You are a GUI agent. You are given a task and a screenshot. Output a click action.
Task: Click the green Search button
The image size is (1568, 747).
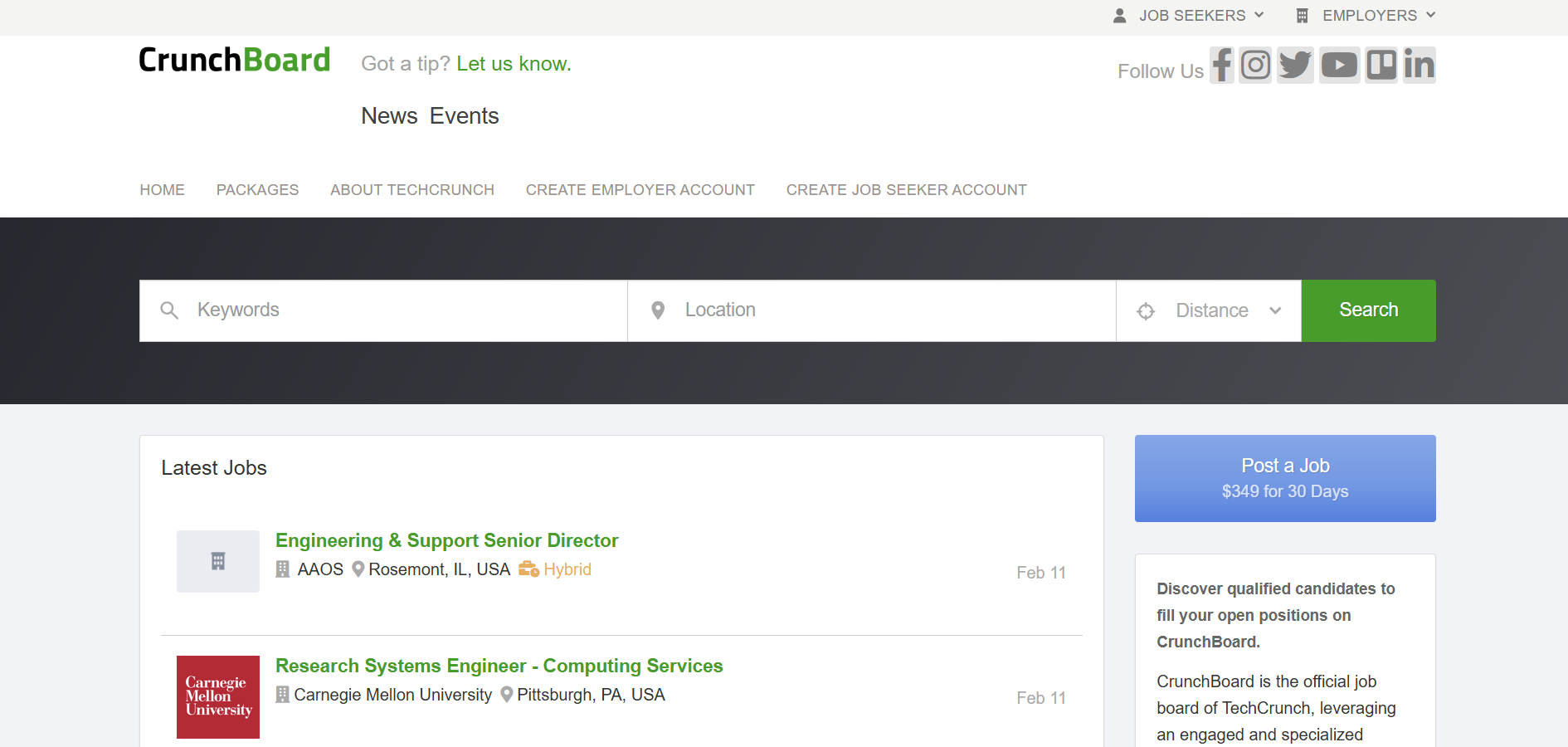[1369, 310]
